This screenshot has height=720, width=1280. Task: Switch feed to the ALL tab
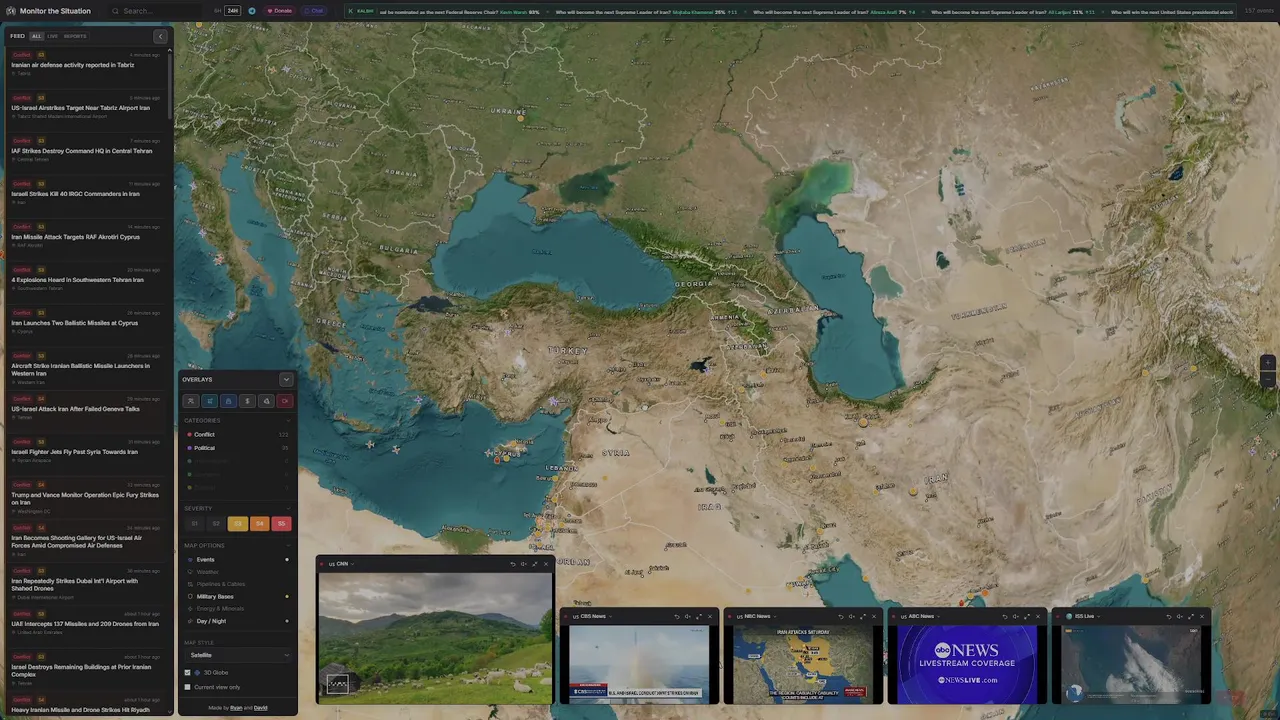click(36, 36)
